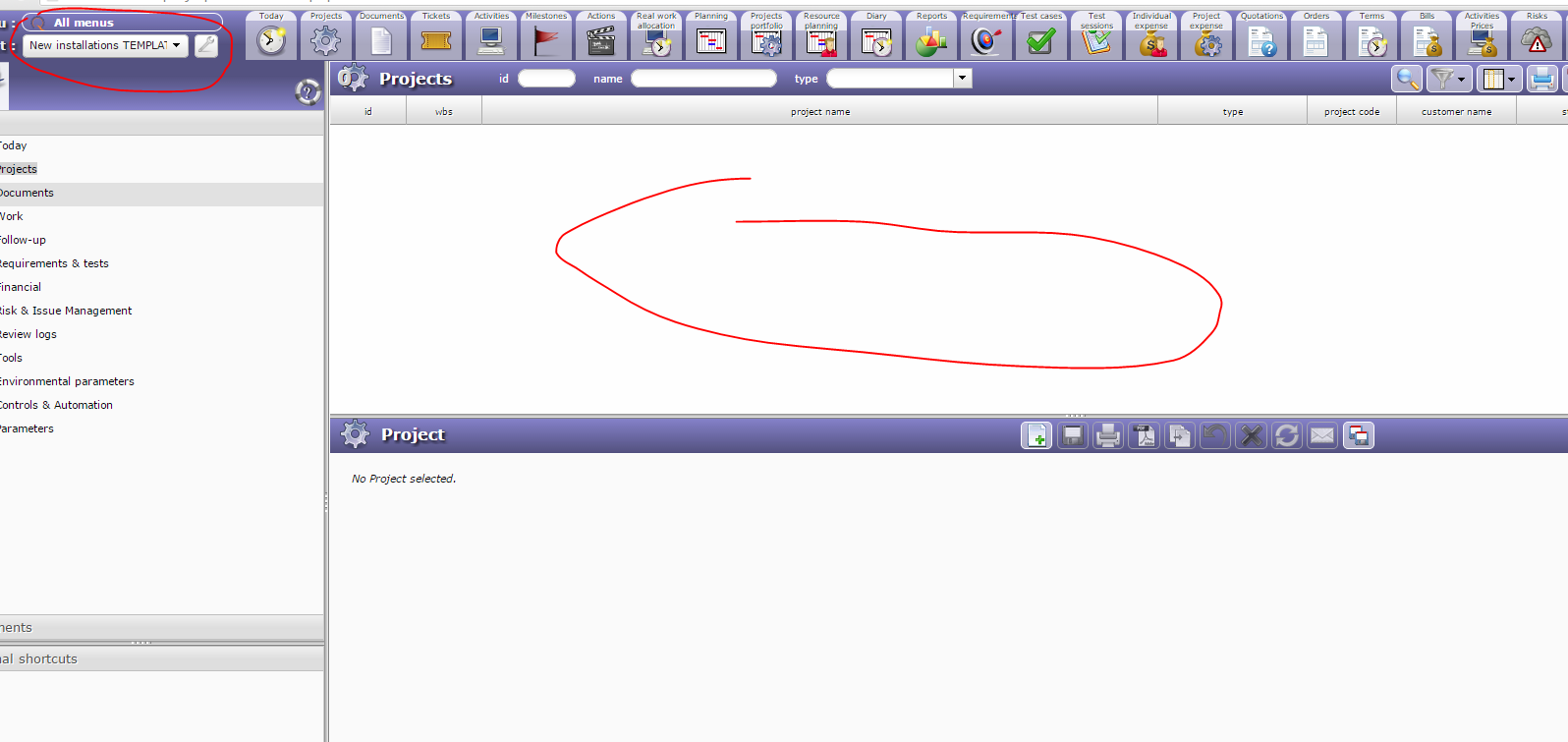This screenshot has width=1568, height=742.
Task: Delete the Project with the X icon
Action: (1251, 435)
